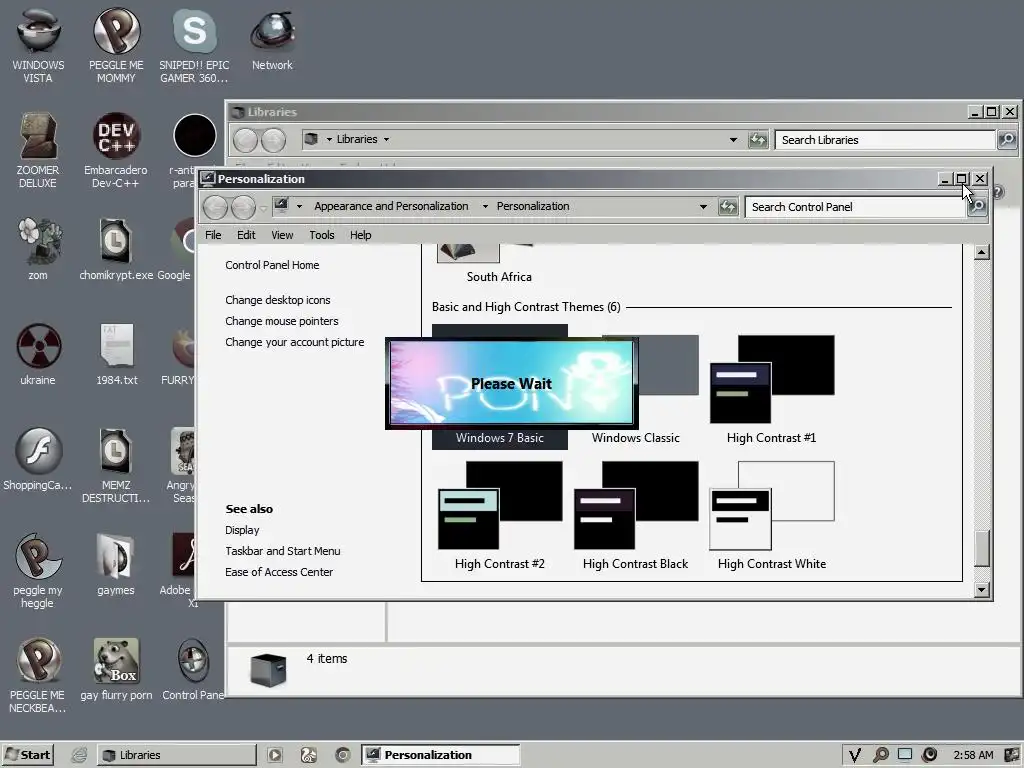This screenshot has height=768, width=1024.
Task: Open the peggle my heggle icon
Action: (x=38, y=570)
